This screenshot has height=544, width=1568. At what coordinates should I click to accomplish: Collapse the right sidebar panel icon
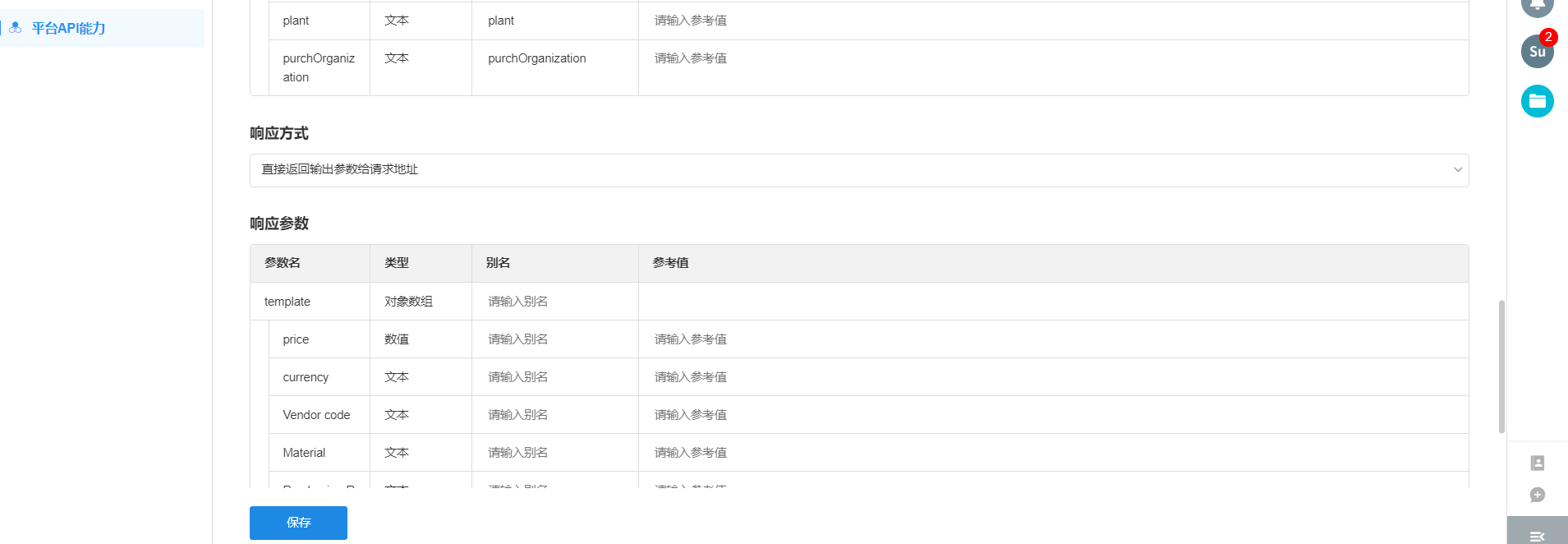click(x=1538, y=536)
